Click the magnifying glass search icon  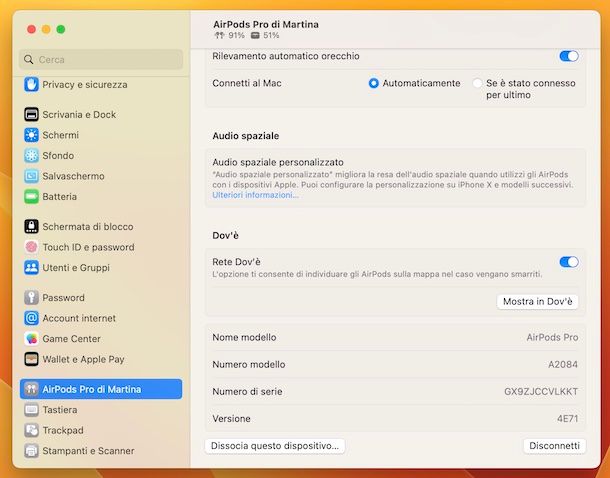(28, 60)
